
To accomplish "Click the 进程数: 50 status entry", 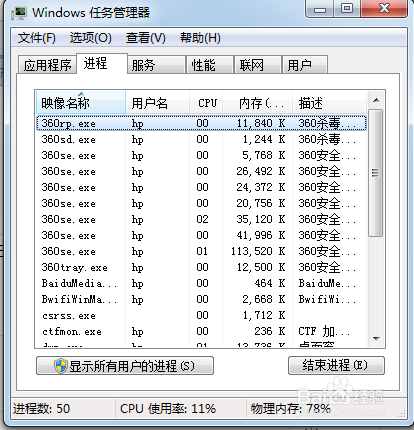I will pyautogui.click(x=42, y=409).
